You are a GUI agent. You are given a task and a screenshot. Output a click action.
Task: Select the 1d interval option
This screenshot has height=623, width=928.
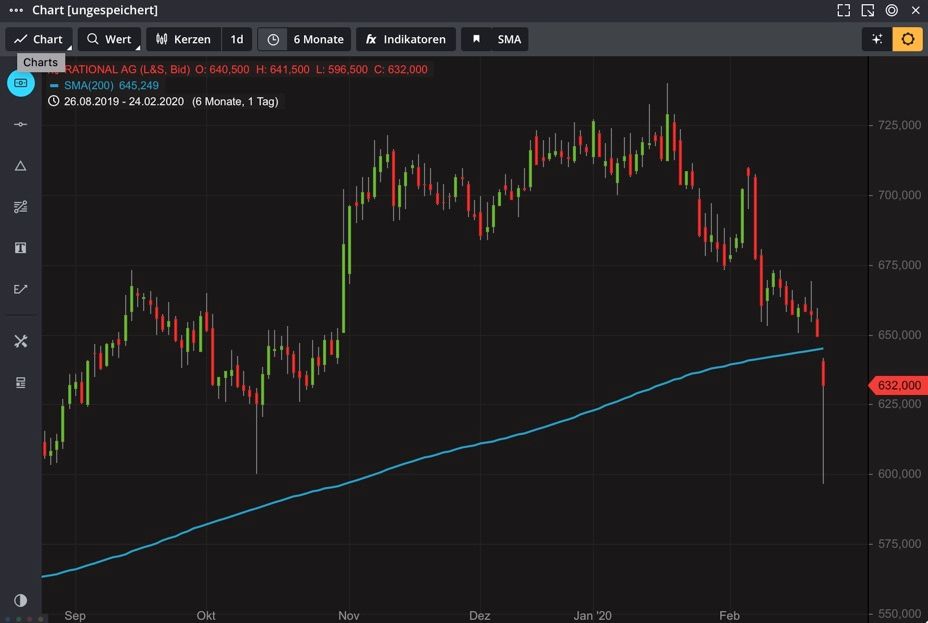click(237, 39)
